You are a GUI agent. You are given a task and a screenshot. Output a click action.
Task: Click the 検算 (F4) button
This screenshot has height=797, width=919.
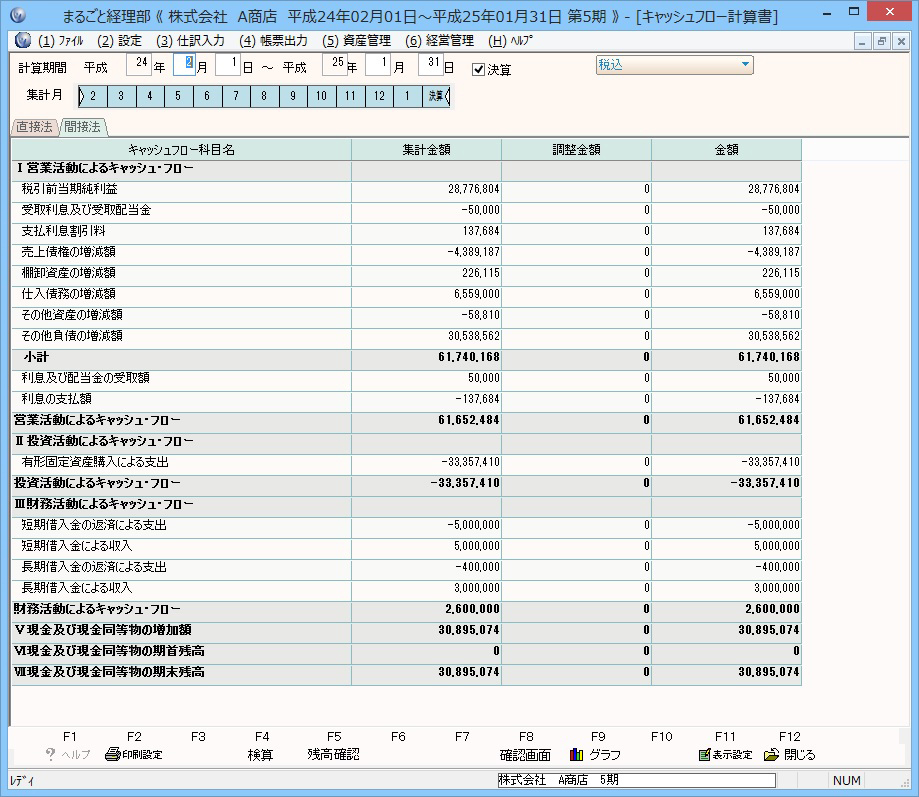(261, 755)
